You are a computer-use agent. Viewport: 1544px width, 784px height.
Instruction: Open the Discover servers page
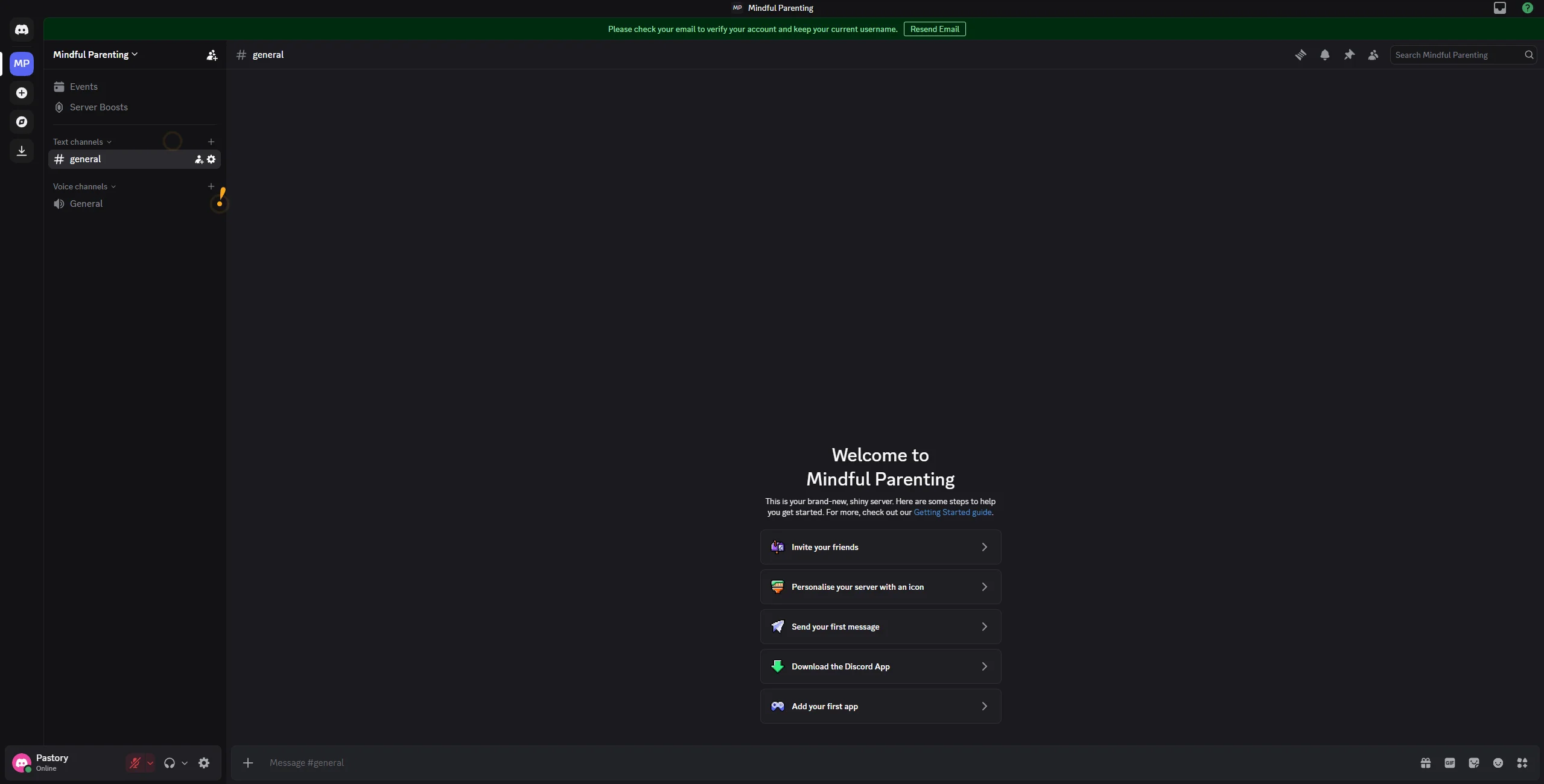coord(22,122)
